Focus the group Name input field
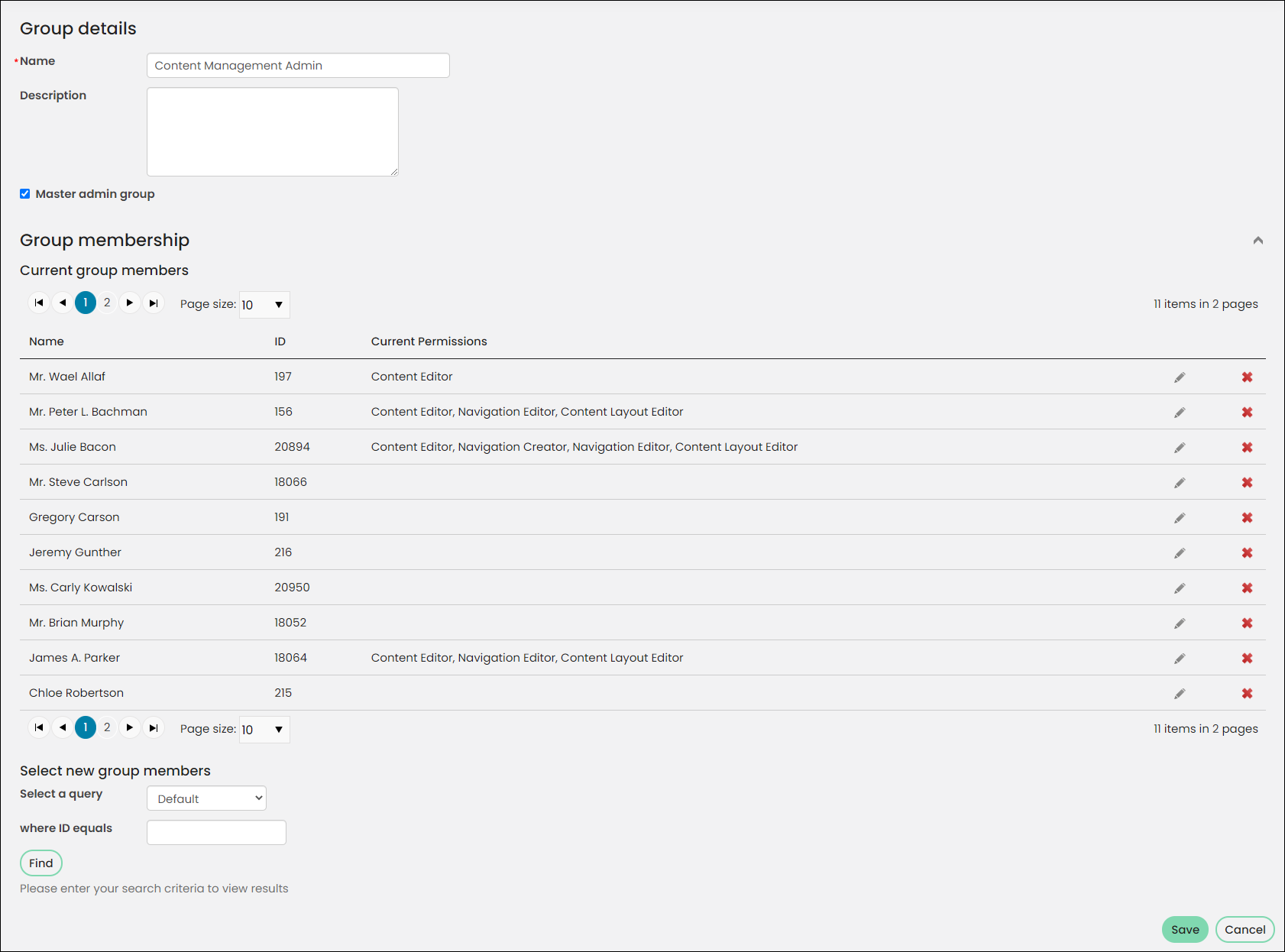 point(298,66)
